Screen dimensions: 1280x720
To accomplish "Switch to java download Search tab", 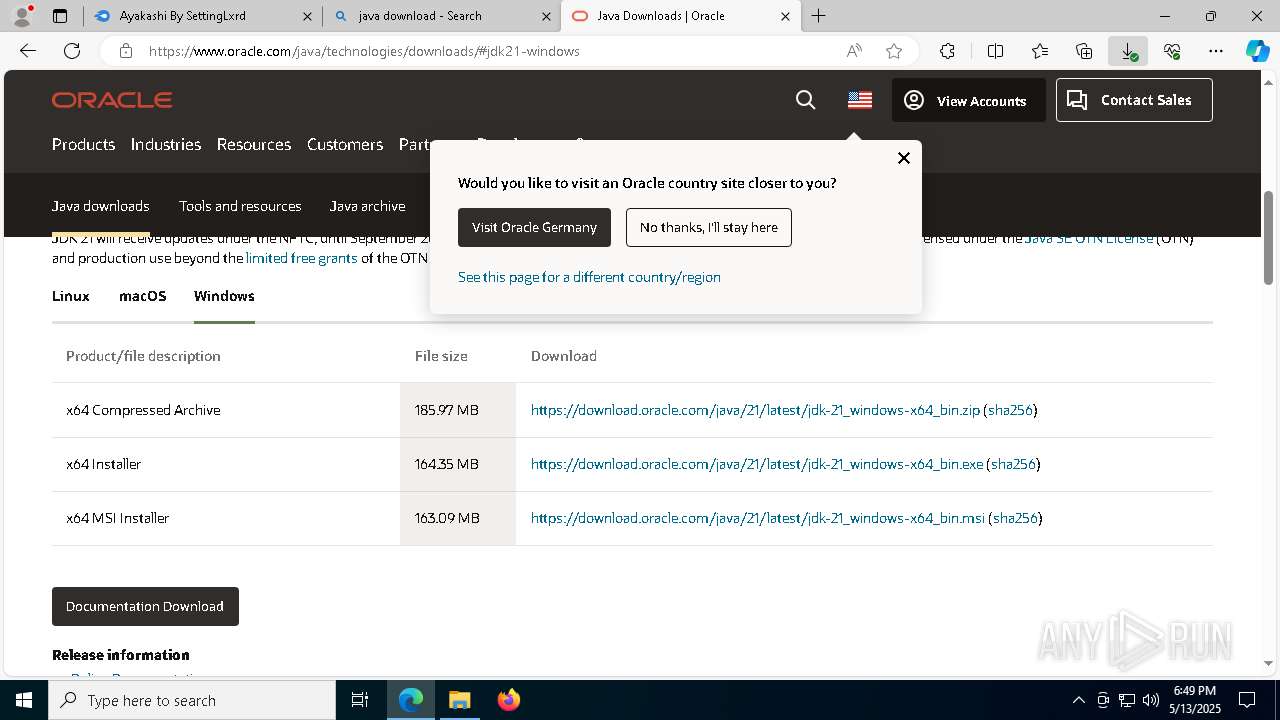I will tap(441, 16).
